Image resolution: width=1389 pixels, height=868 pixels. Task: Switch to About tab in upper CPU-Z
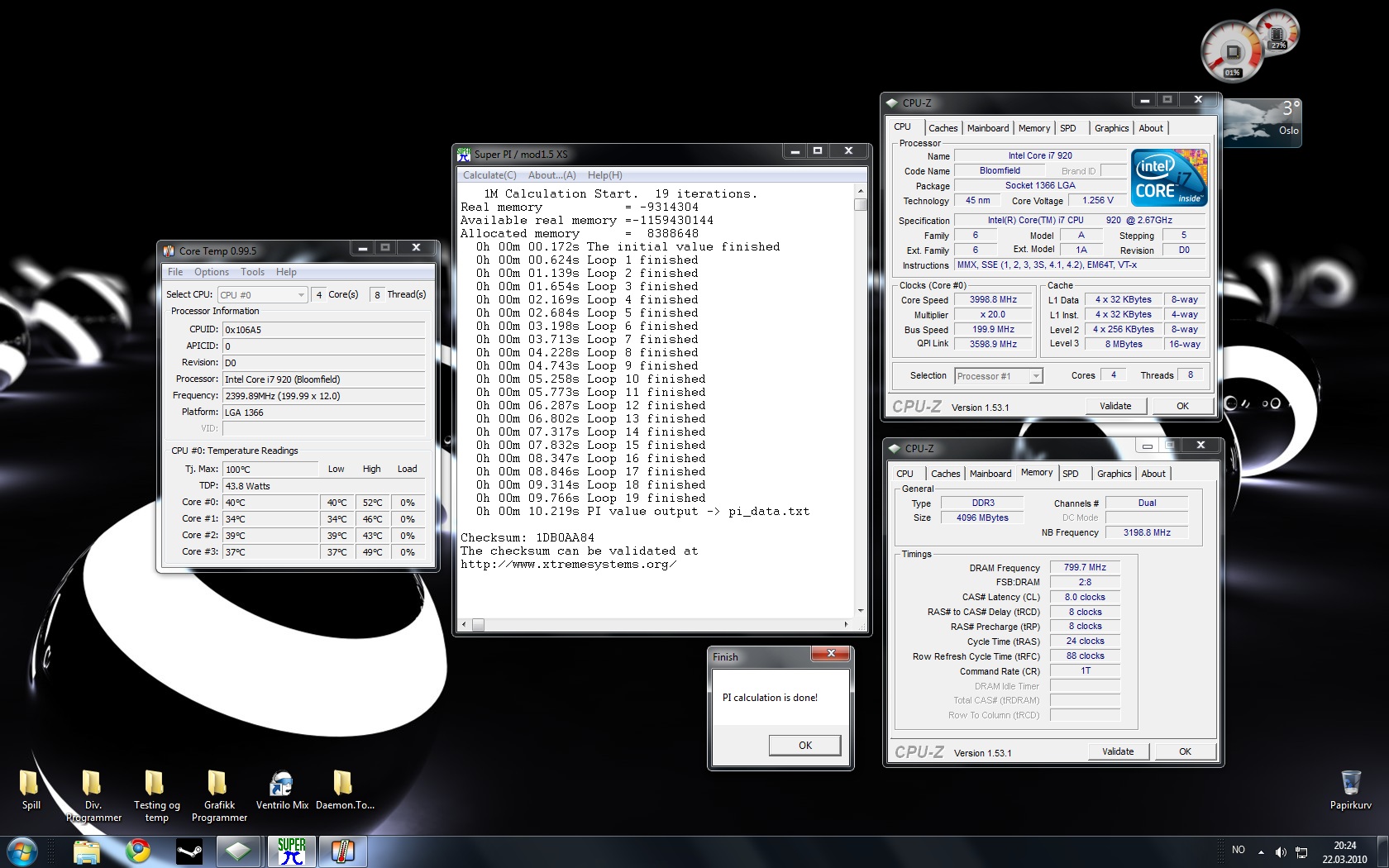(x=1151, y=128)
